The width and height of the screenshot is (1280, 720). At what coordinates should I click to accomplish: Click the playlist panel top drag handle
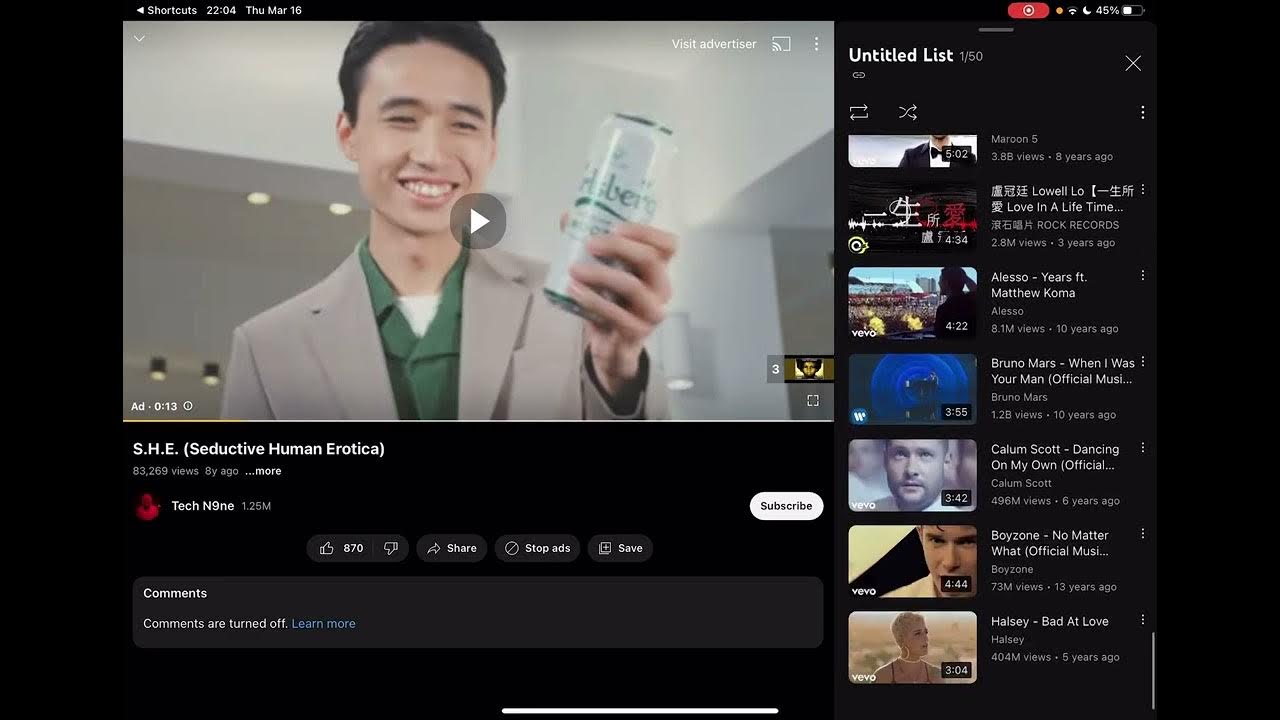tap(995, 30)
